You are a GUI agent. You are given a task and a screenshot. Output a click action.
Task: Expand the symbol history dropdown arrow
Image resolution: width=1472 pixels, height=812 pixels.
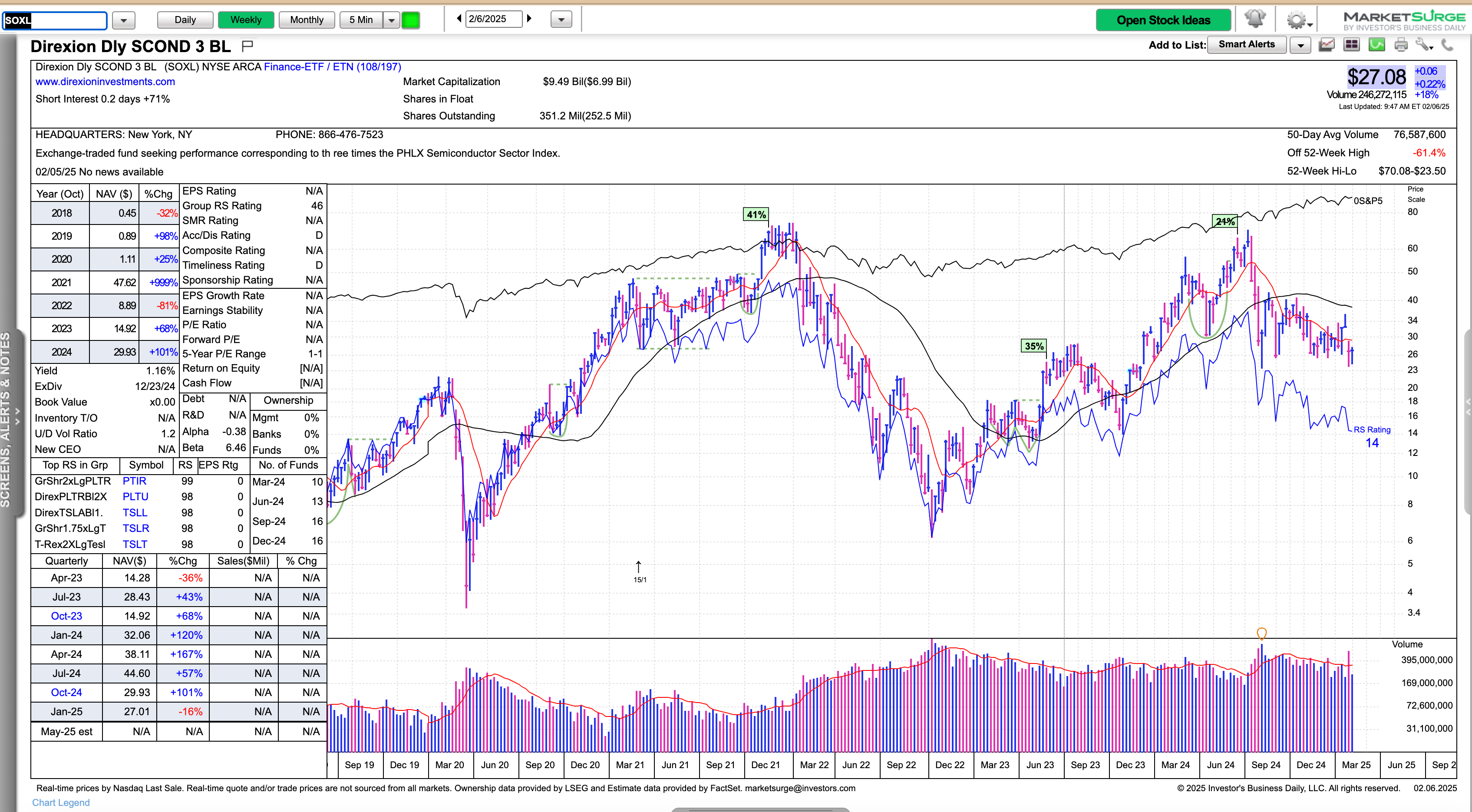point(123,20)
